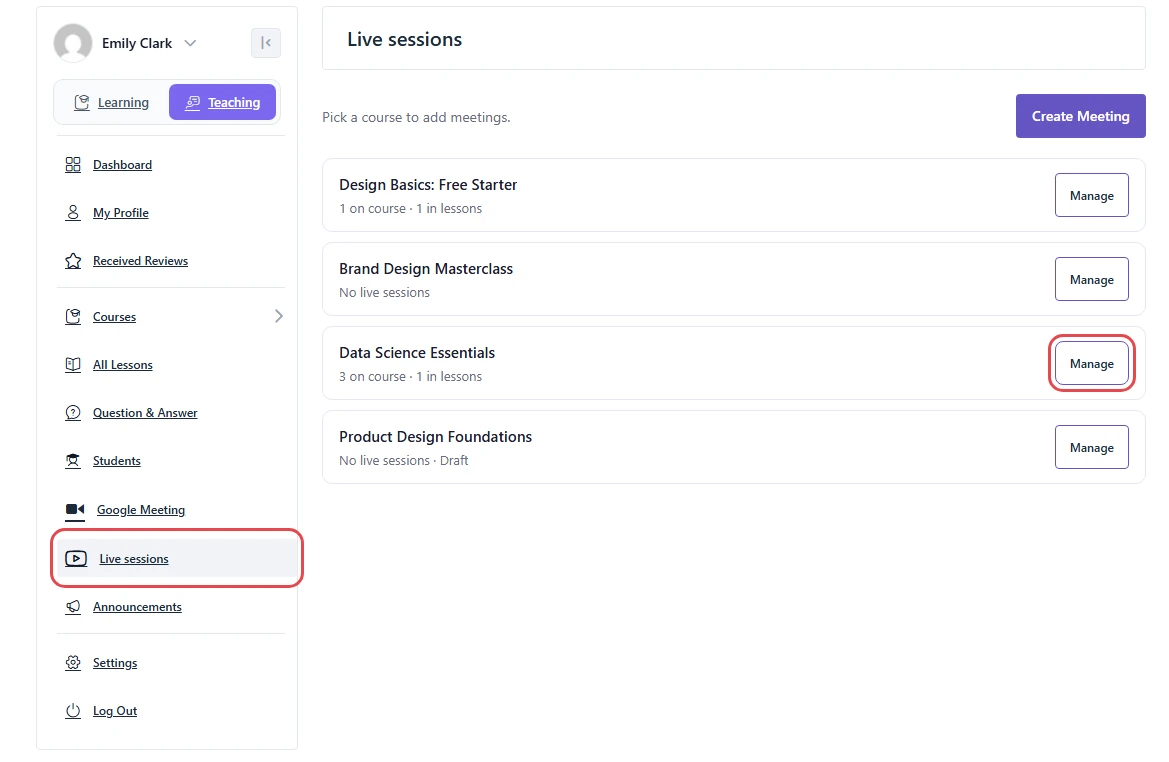Click the Google Meeting camera icon

click(x=75, y=510)
